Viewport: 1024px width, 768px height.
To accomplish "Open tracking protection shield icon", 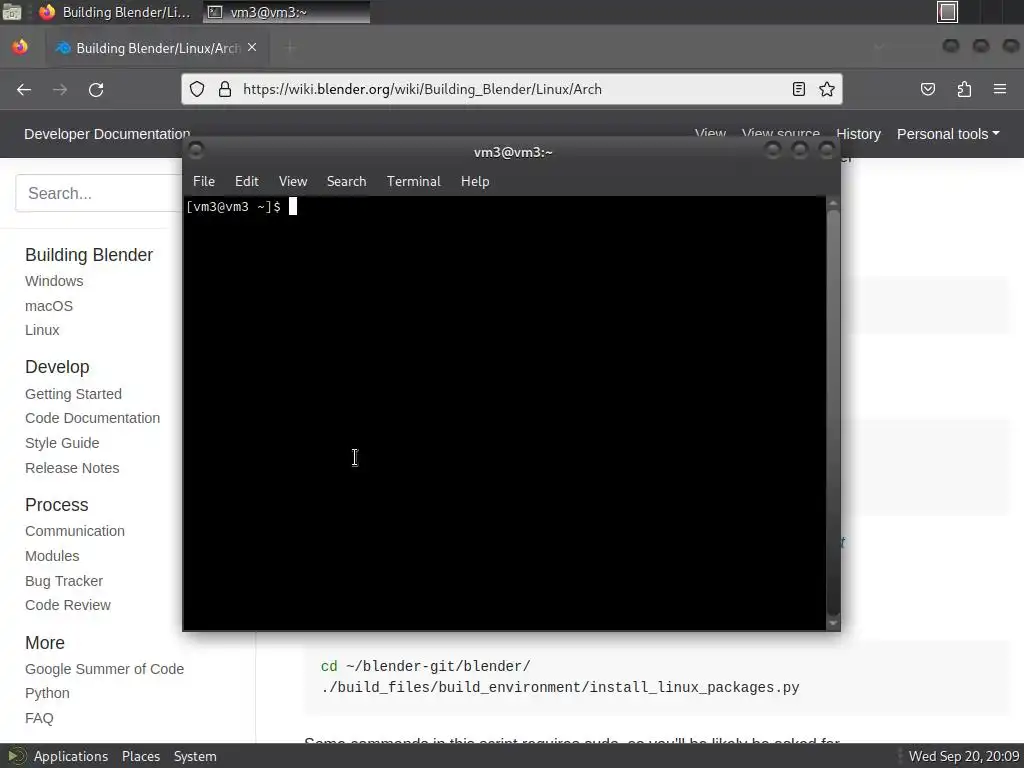I will click(x=197, y=89).
